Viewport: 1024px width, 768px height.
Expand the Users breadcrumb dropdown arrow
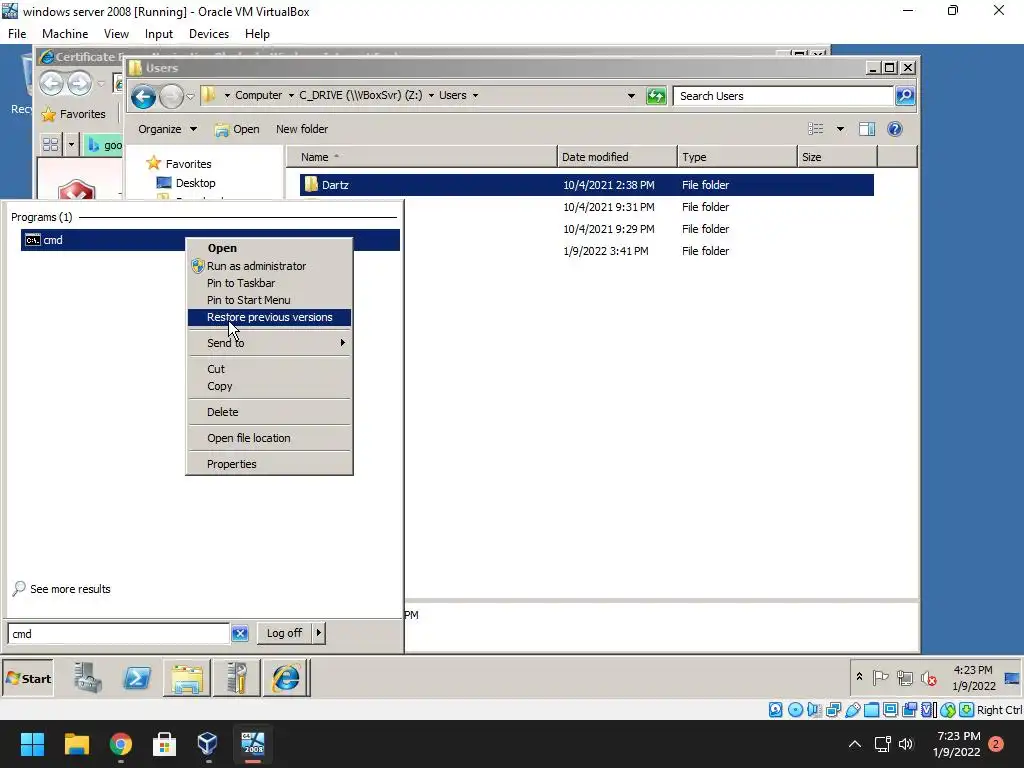click(475, 95)
